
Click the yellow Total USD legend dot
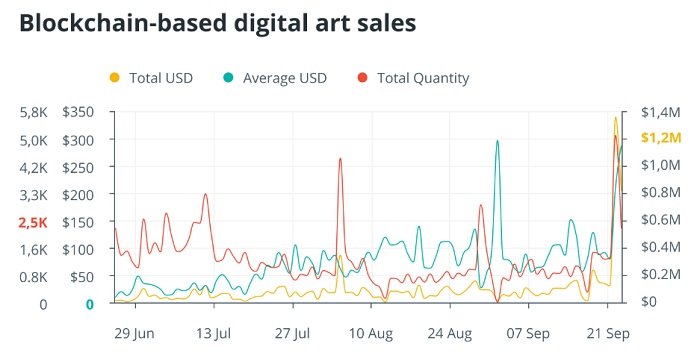[x=115, y=78]
